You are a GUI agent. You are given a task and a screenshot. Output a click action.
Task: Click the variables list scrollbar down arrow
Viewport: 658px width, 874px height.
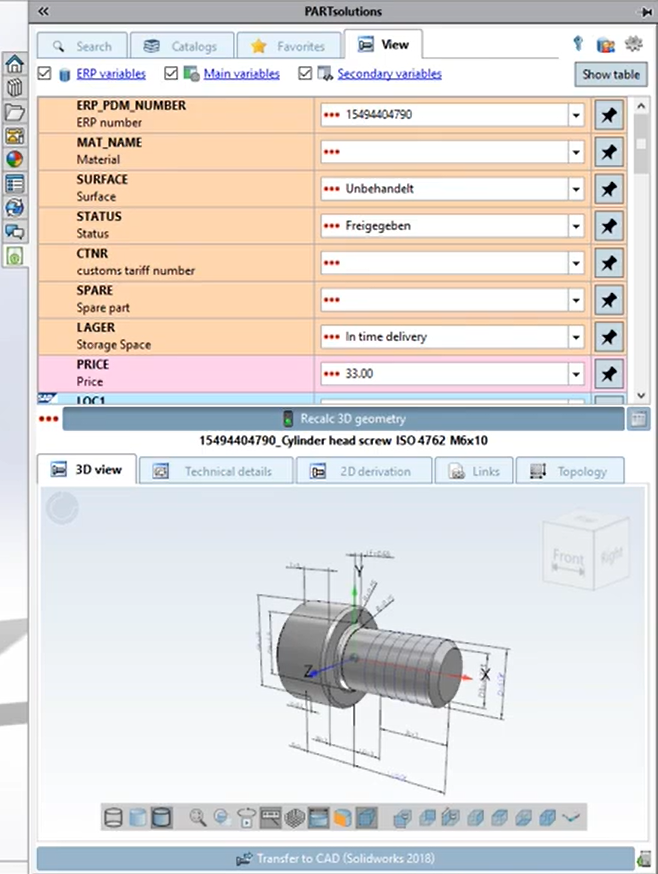641,395
